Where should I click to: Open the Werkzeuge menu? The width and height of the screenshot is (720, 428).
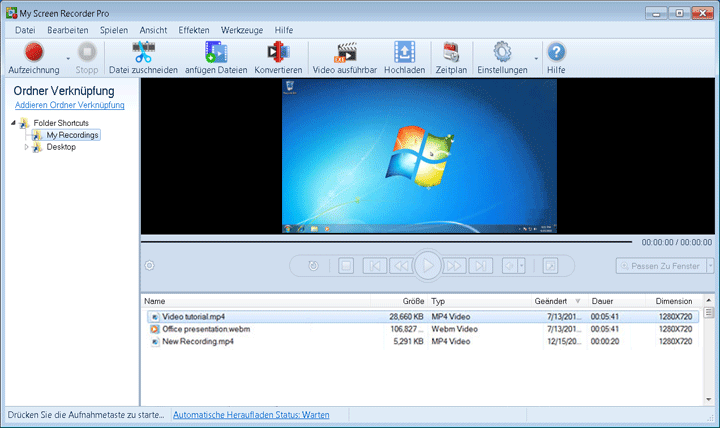click(240, 30)
